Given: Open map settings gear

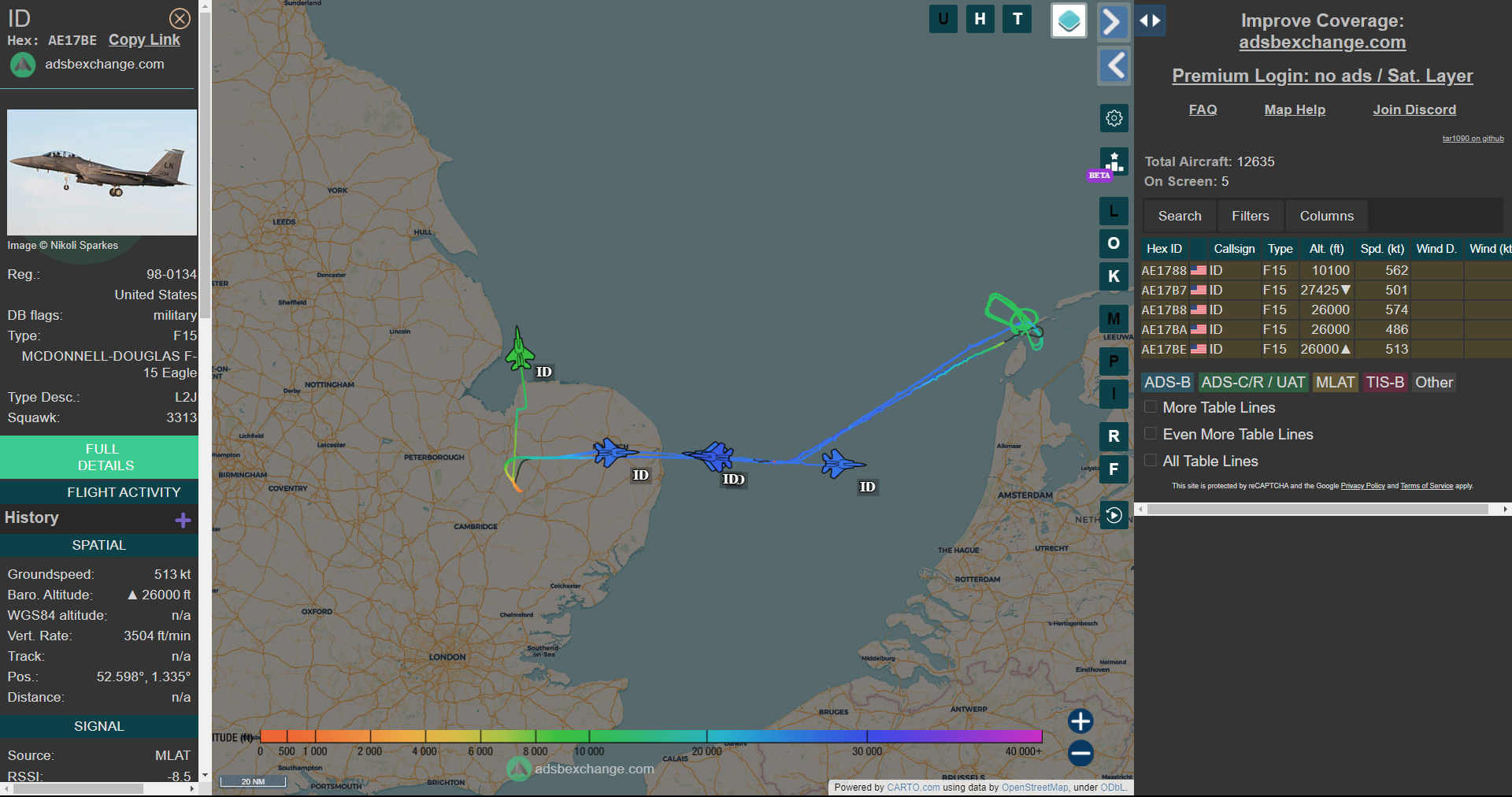Looking at the screenshot, I should [x=1114, y=118].
